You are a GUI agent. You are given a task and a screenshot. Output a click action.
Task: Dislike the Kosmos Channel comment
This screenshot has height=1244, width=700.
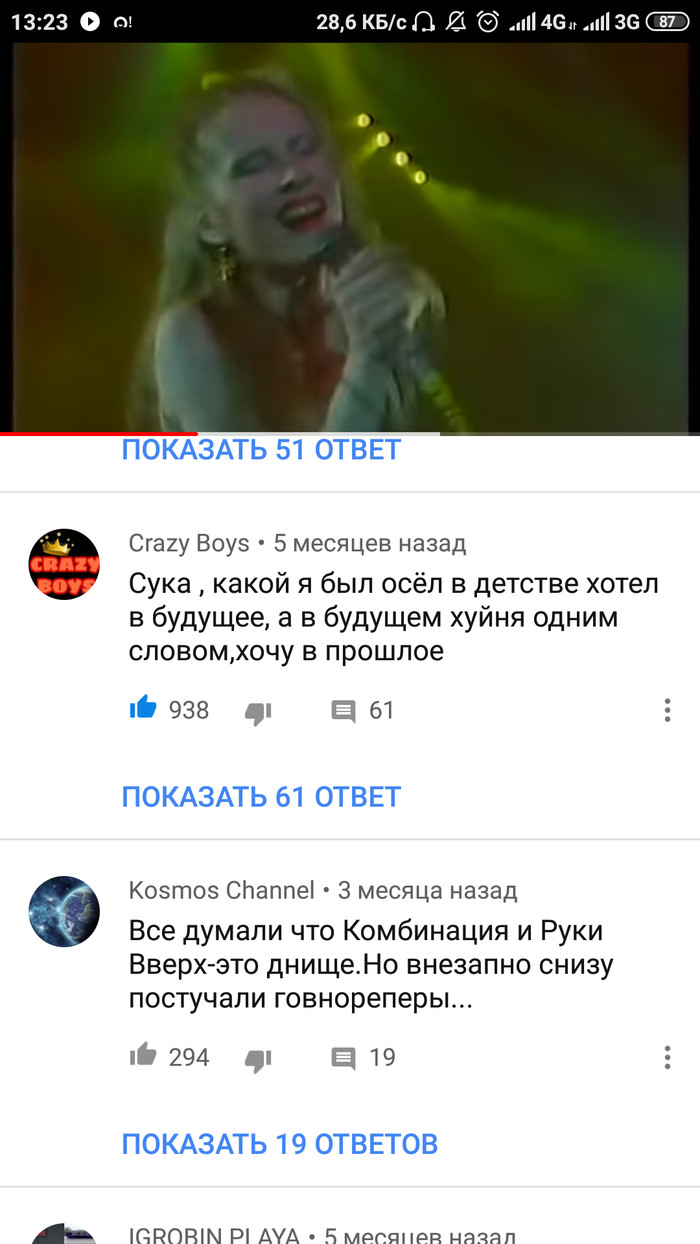pos(258,1059)
